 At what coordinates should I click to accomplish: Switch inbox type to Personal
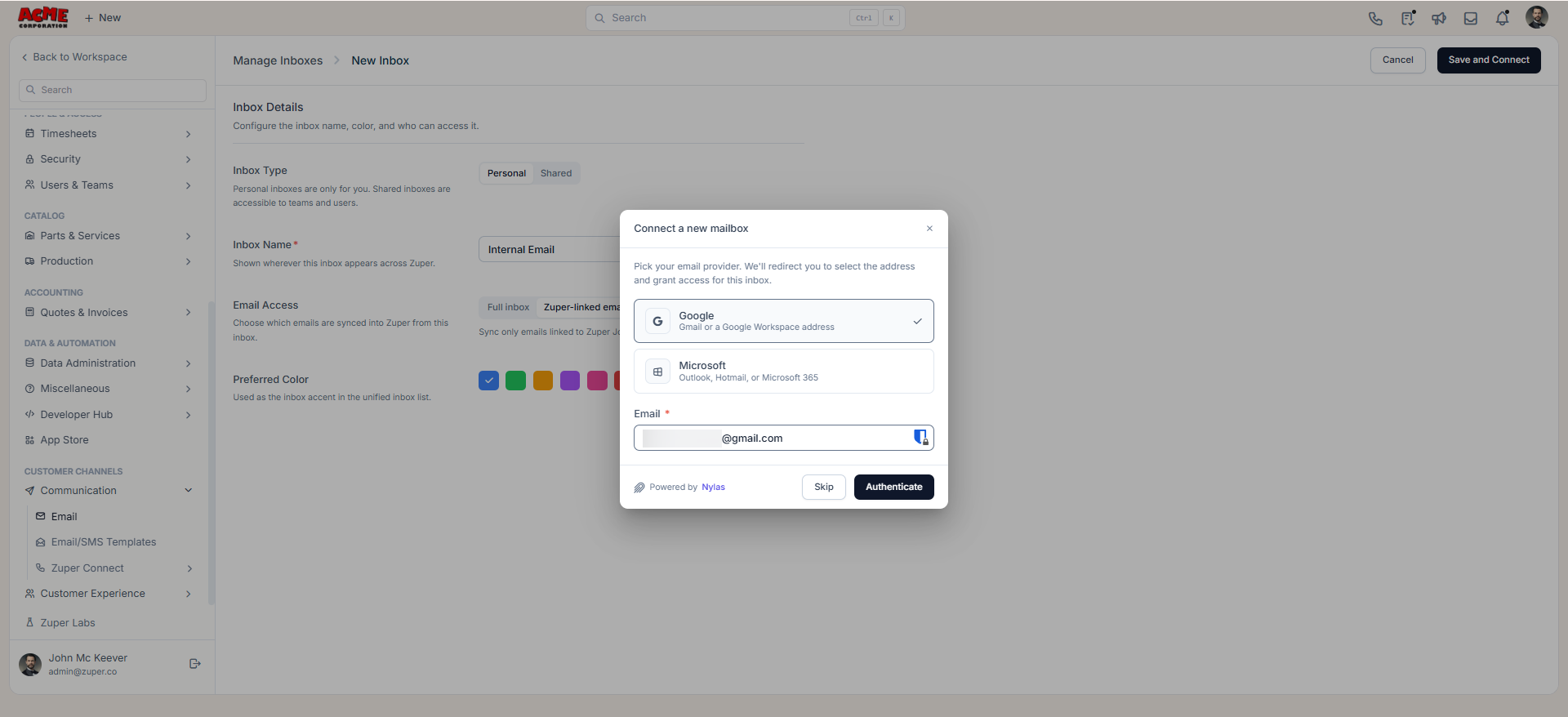tap(506, 173)
